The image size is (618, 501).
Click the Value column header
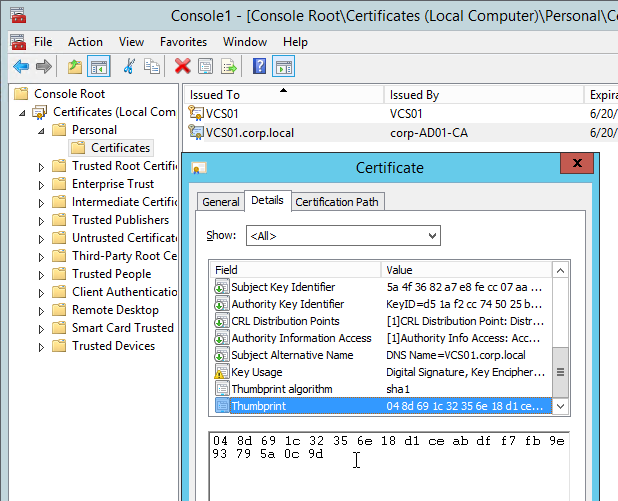(x=466, y=270)
